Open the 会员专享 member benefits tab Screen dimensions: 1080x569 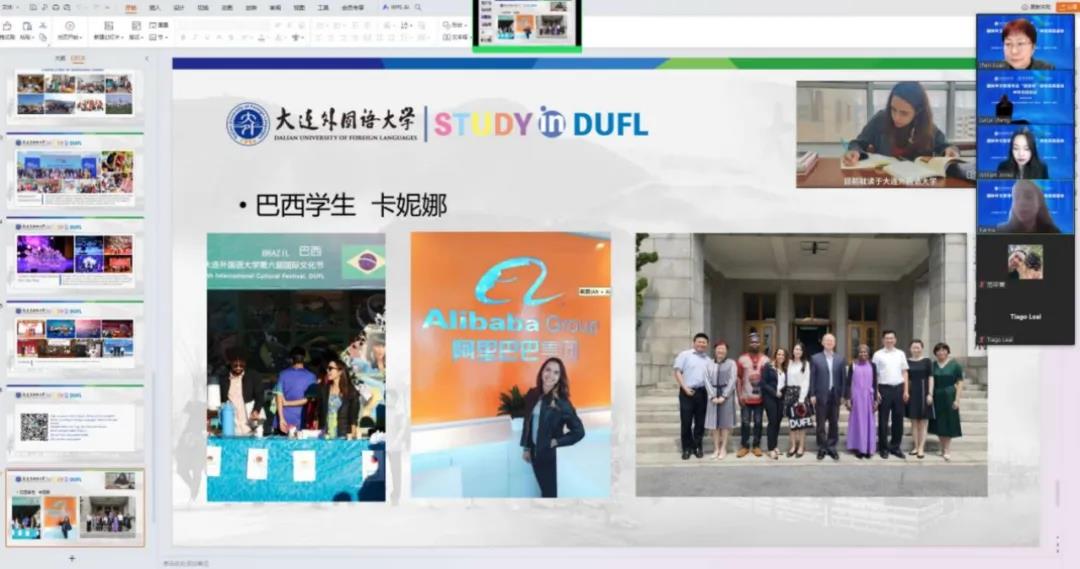tap(353, 8)
